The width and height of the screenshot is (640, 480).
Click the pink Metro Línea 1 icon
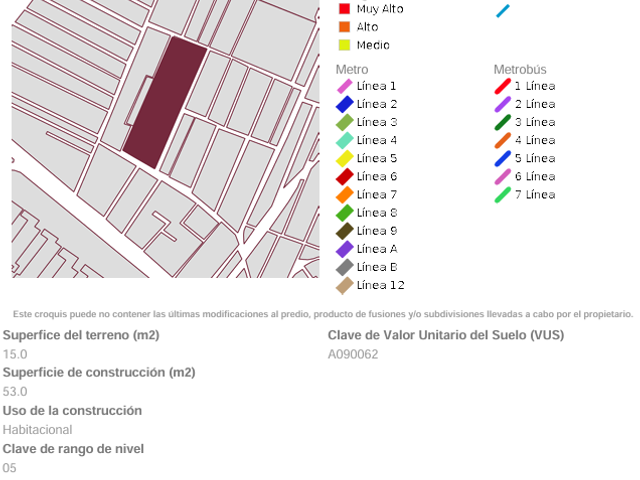point(344,86)
